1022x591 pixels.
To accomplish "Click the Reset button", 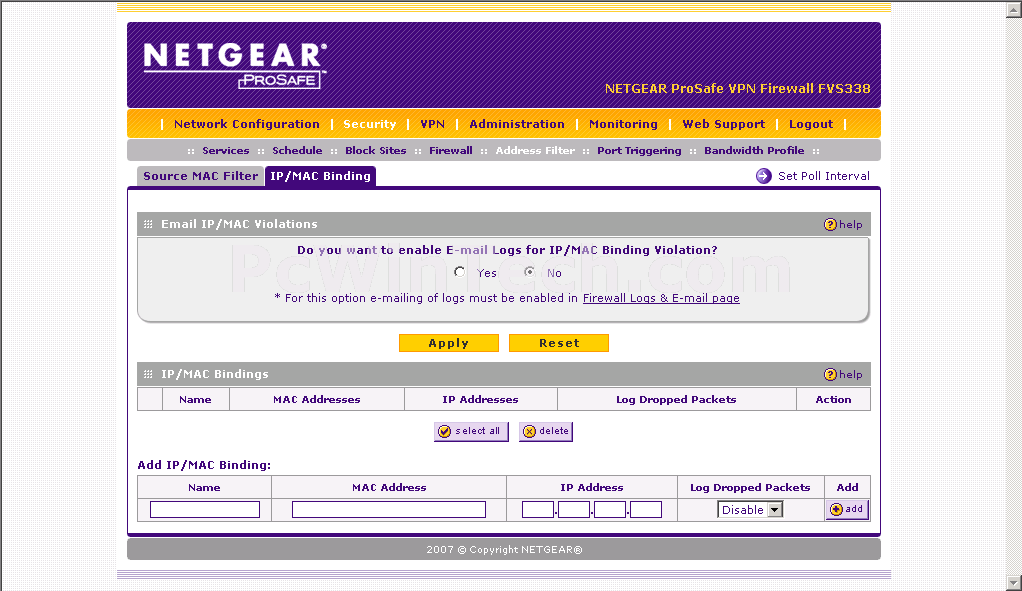I will pos(559,343).
